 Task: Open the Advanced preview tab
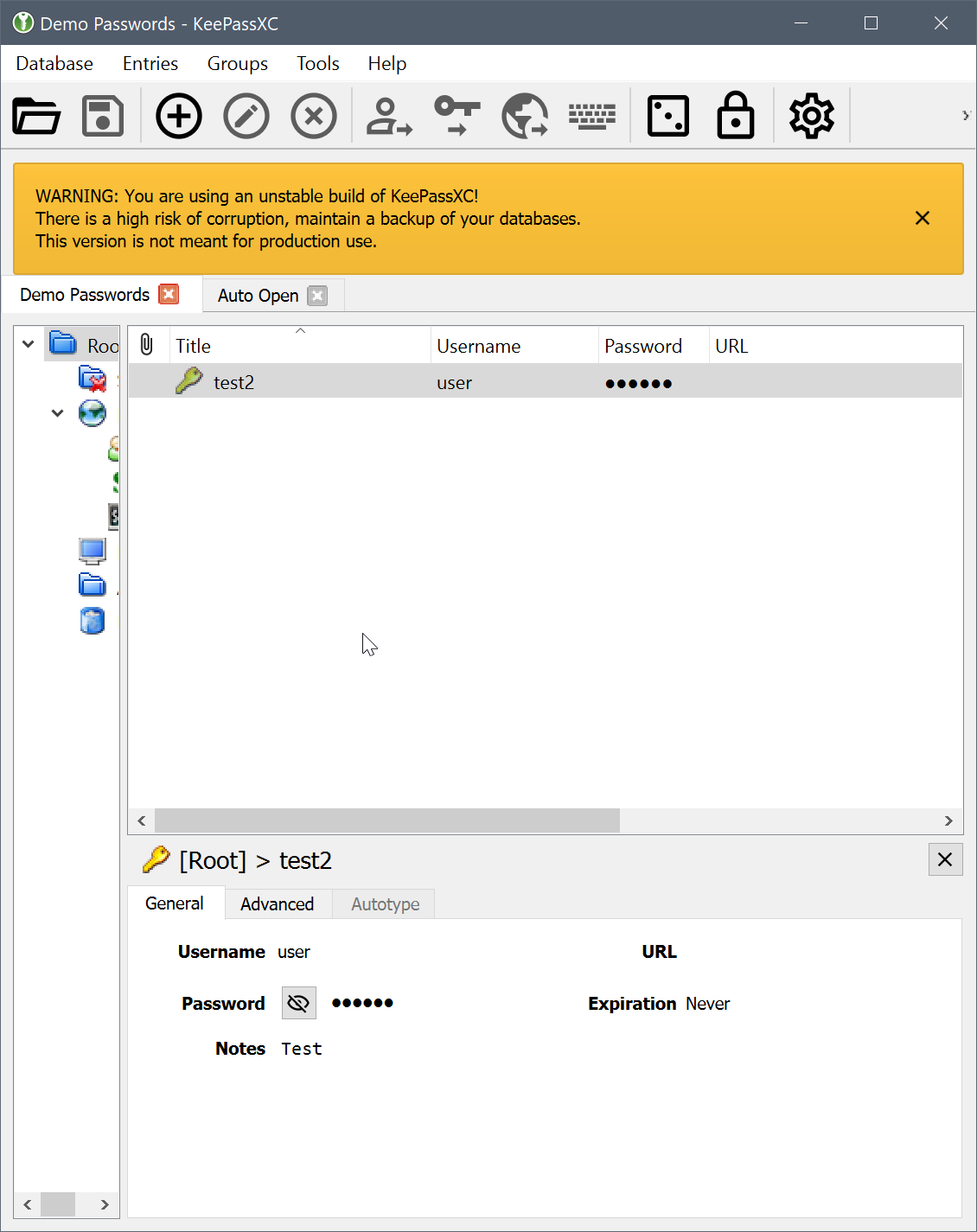click(x=278, y=904)
